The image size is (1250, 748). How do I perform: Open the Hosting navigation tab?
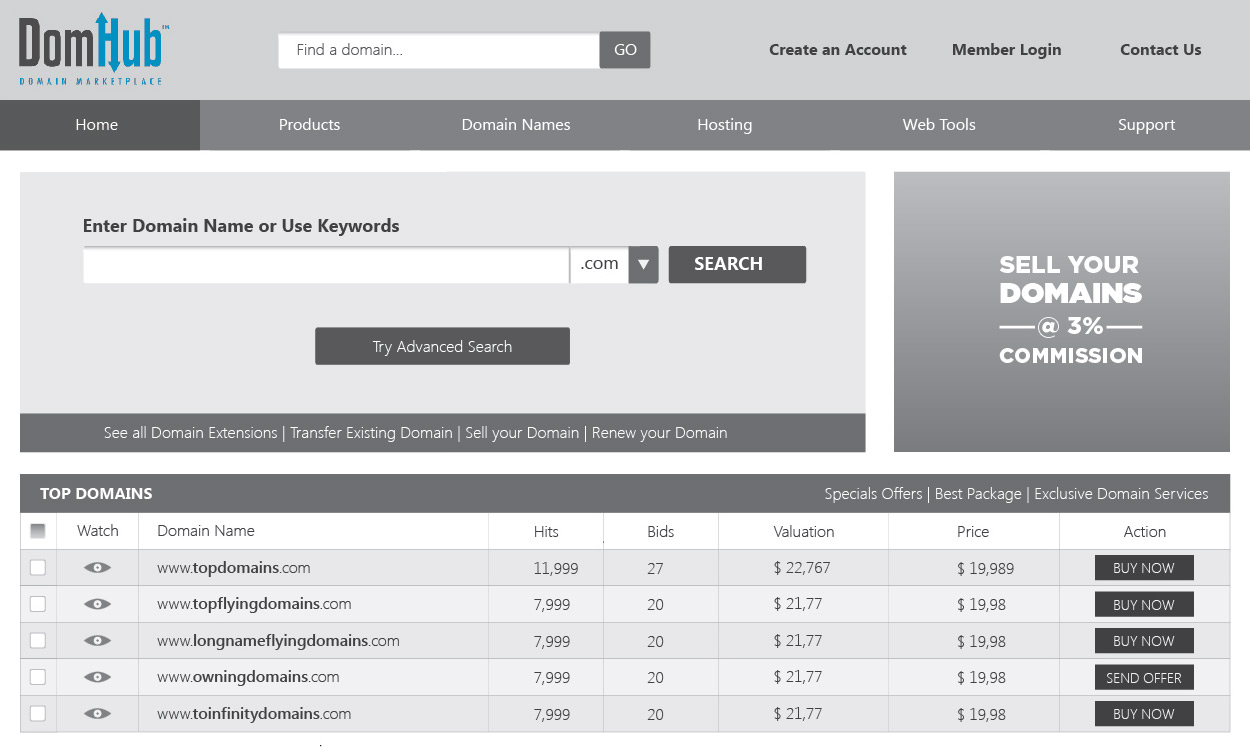(x=724, y=125)
